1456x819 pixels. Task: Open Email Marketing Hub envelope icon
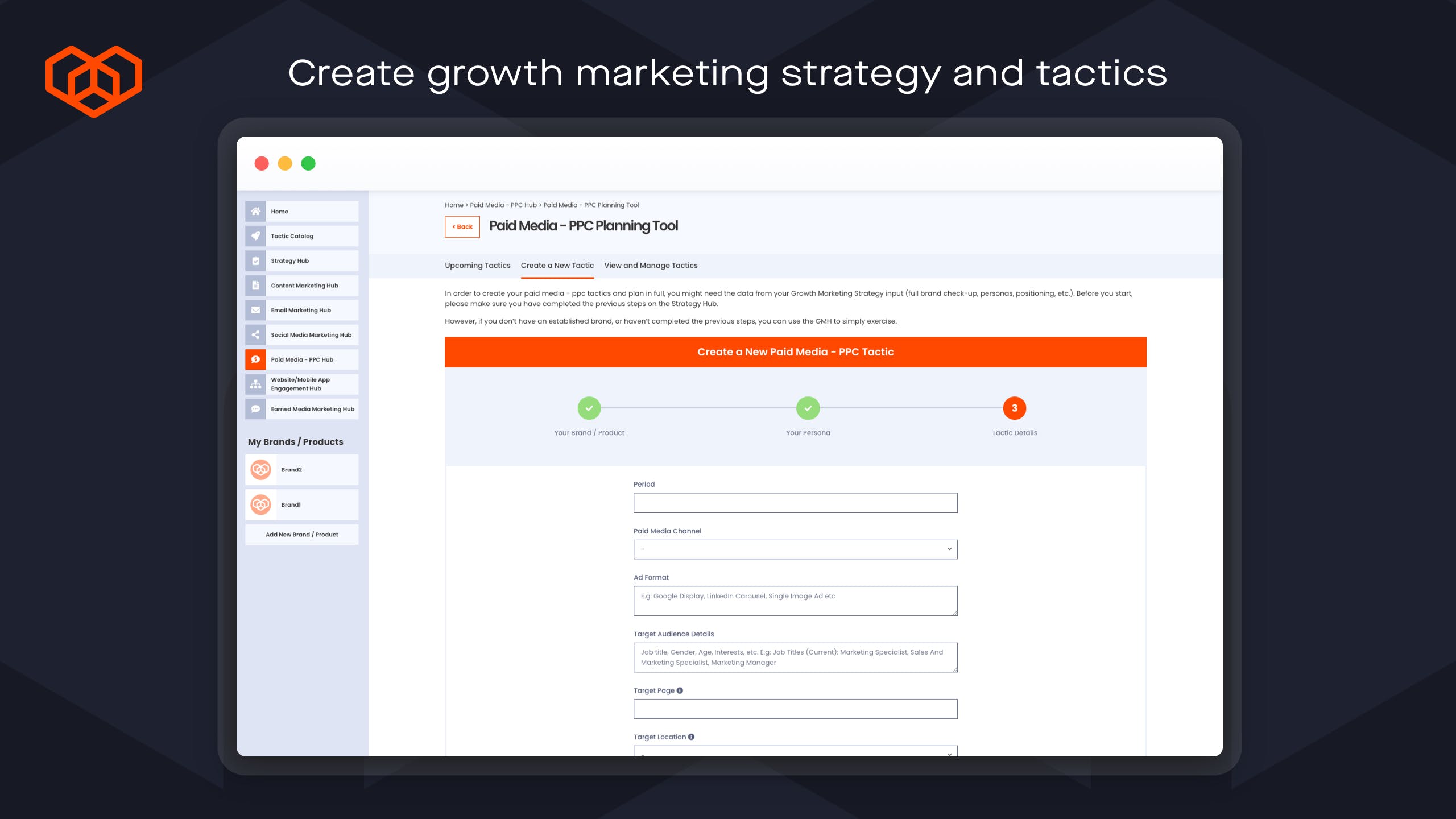(x=255, y=310)
